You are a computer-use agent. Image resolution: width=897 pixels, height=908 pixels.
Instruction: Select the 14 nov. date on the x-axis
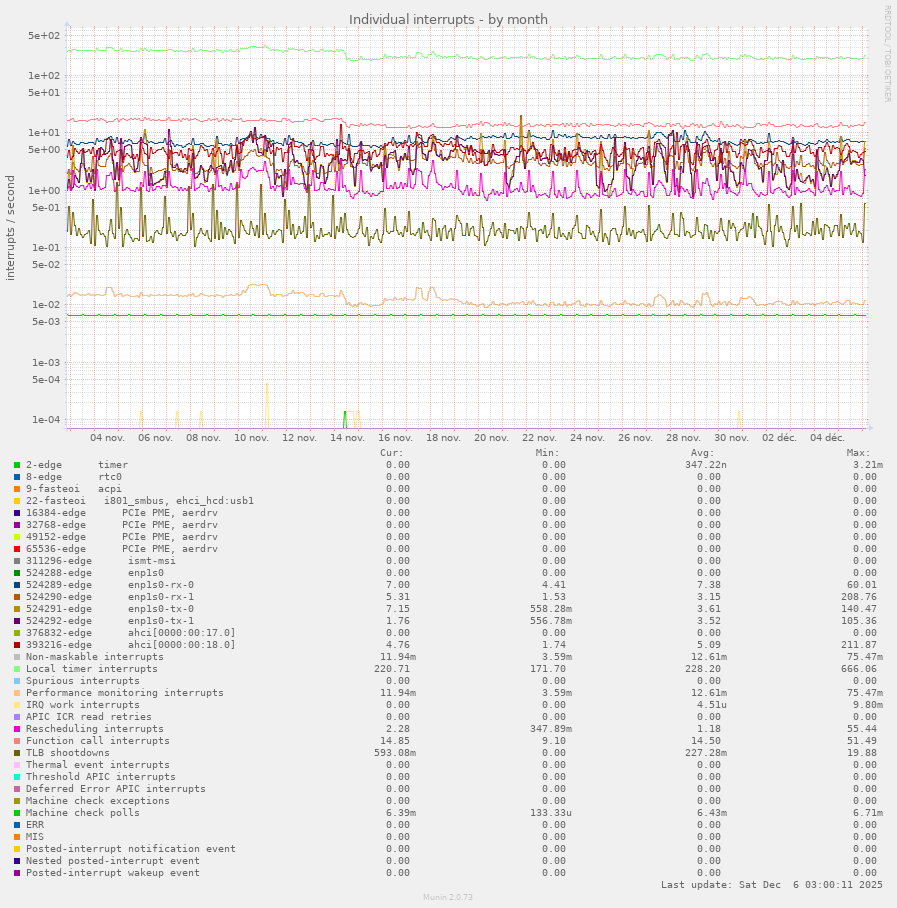[347, 438]
